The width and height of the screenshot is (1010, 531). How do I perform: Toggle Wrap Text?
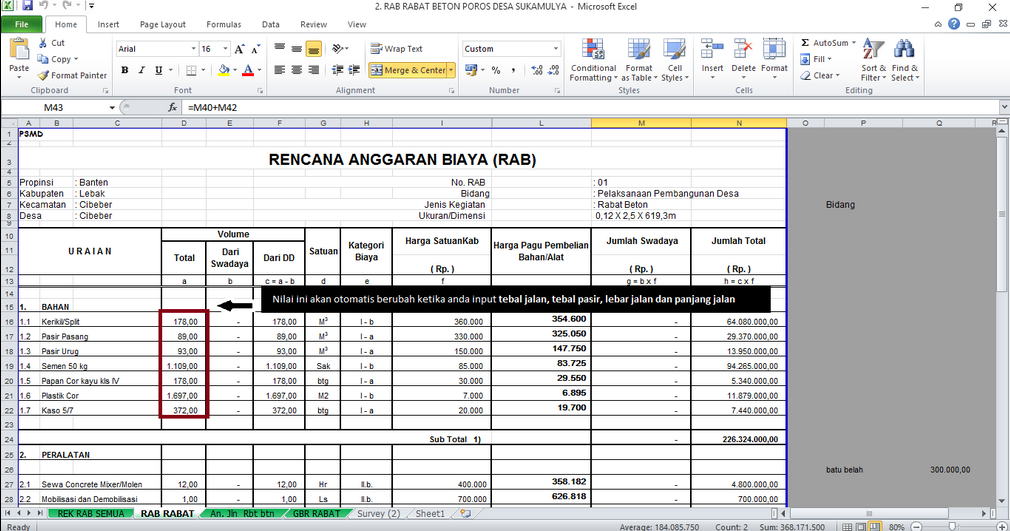396,49
